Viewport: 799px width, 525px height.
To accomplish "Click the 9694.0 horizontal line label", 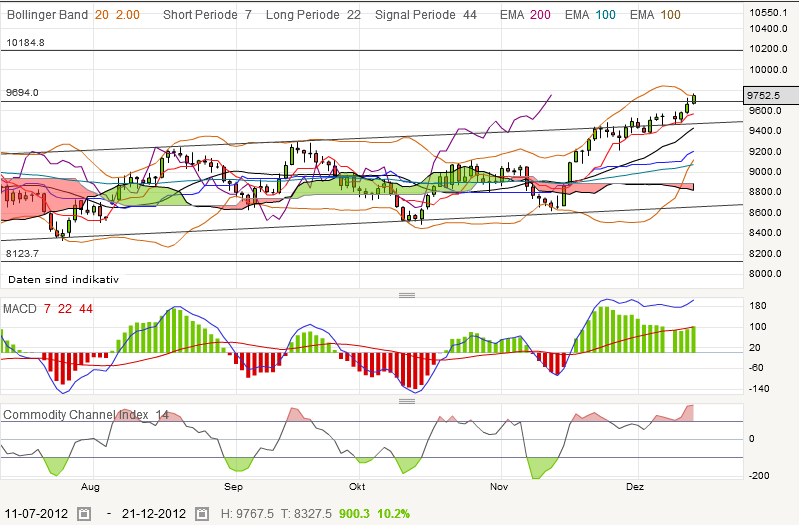I will (22, 93).
